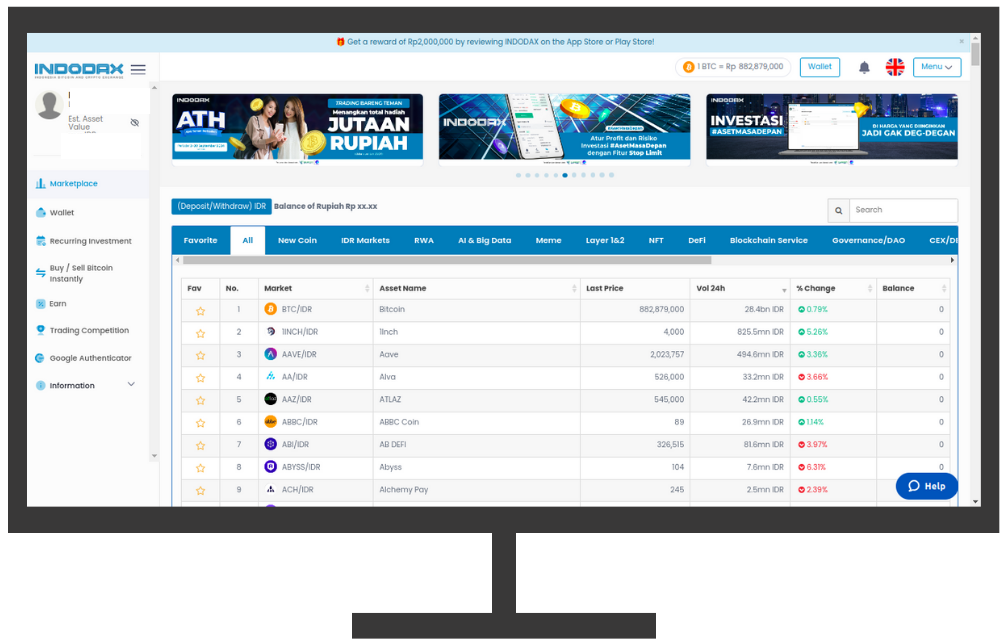Change language via the UK flag icon
The image size is (1005, 644).
click(x=895, y=67)
